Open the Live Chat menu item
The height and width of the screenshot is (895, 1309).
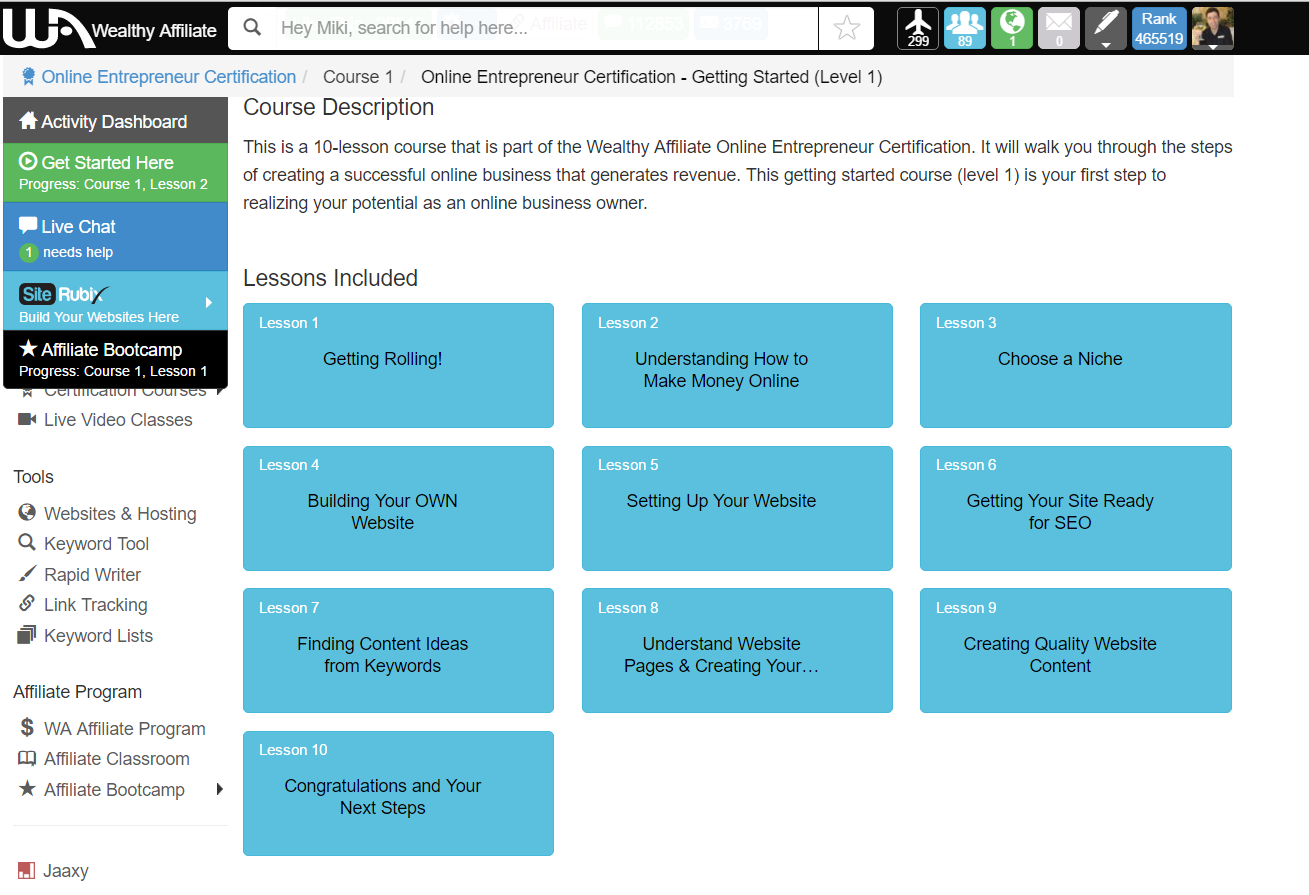coord(115,237)
